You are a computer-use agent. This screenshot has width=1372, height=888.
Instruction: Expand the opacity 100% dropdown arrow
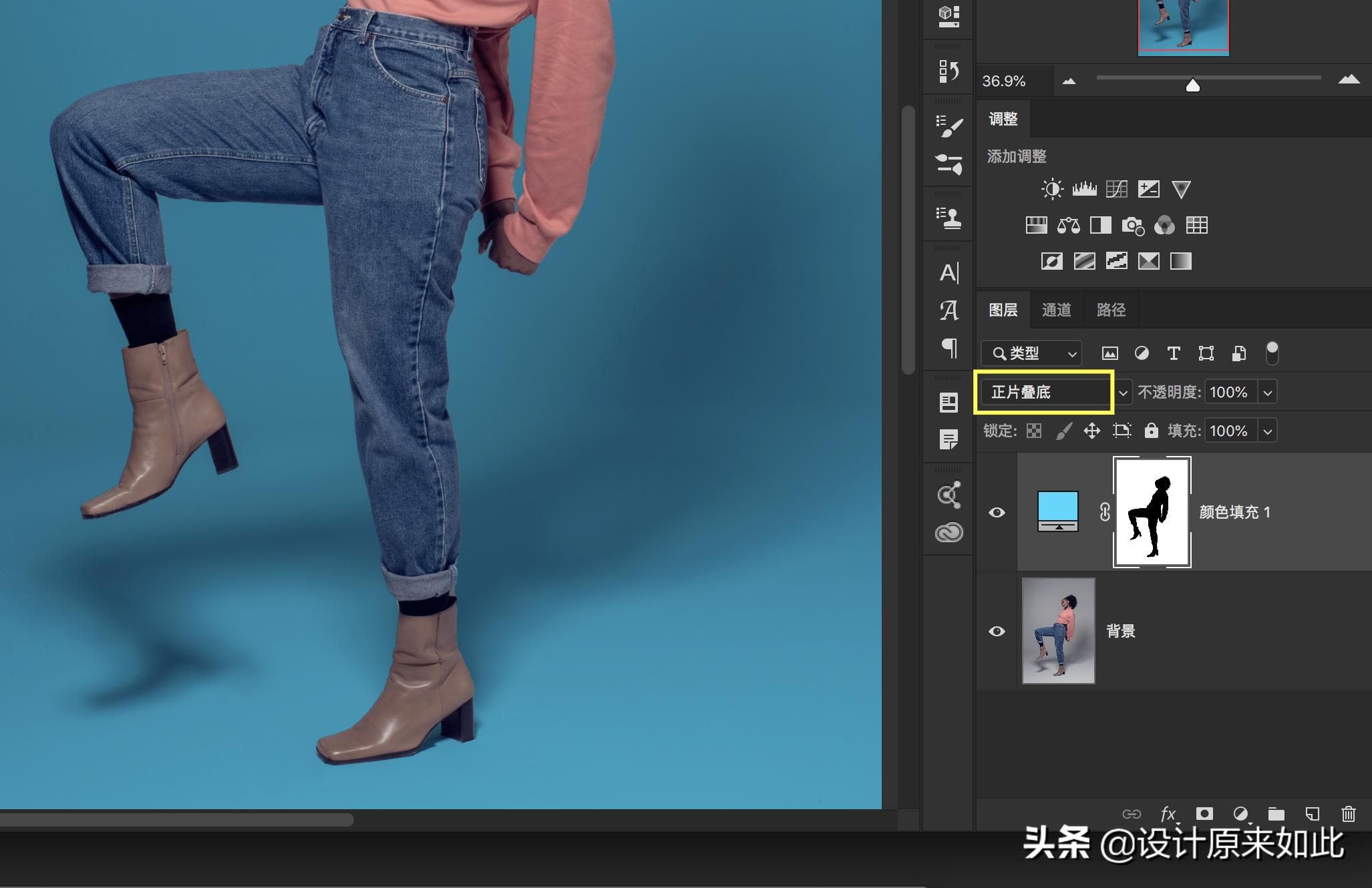click(1267, 393)
